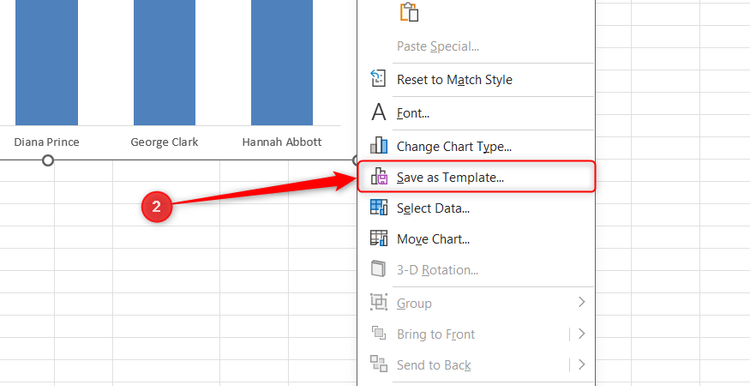Click the Send to Back icon
The height and width of the screenshot is (386, 750).
pyautogui.click(x=379, y=364)
